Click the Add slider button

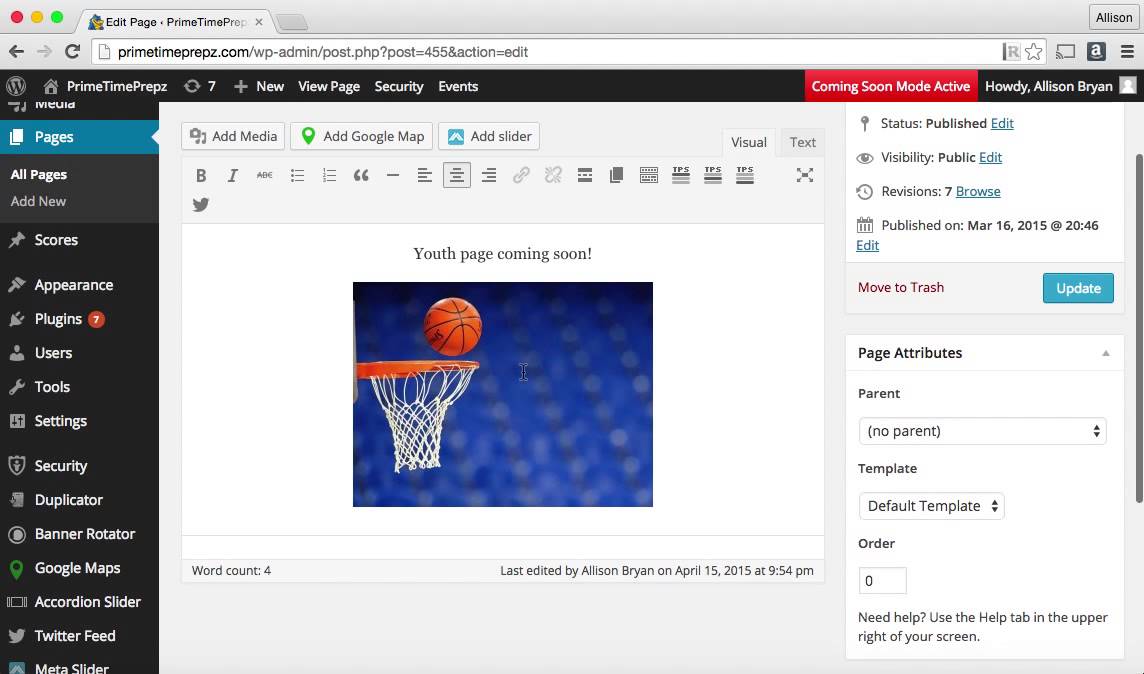tap(489, 136)
